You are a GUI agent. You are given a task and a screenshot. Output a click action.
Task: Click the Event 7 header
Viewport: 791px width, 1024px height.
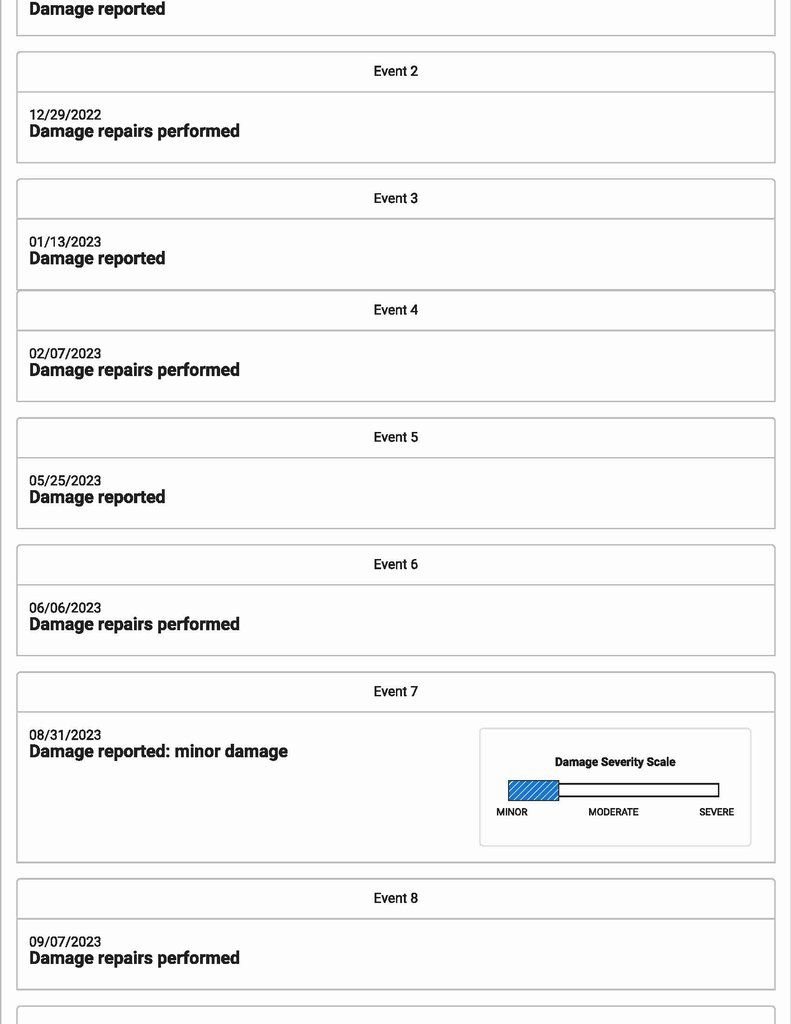click(396, 691)
